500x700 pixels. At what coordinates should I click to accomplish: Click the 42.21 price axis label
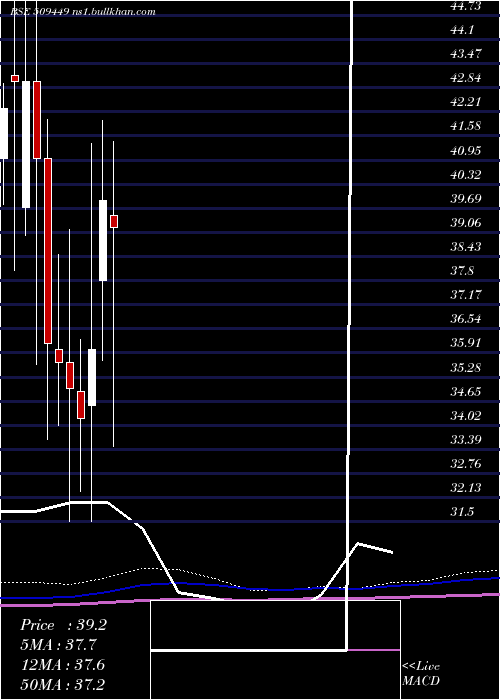click(x=466, y=102)
